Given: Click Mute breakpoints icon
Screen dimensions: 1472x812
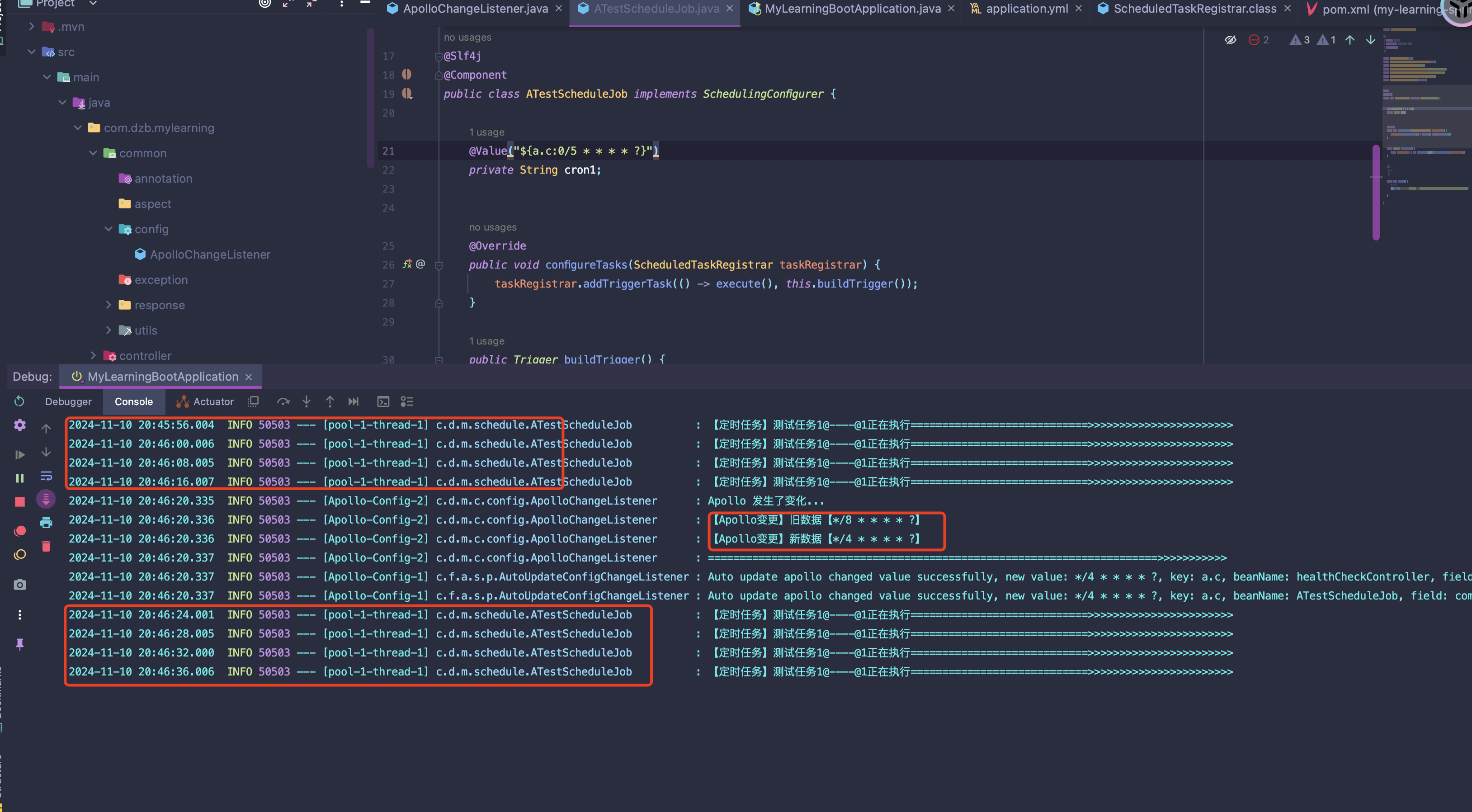Looking at the screenshot, I should [x=19, y=555].
